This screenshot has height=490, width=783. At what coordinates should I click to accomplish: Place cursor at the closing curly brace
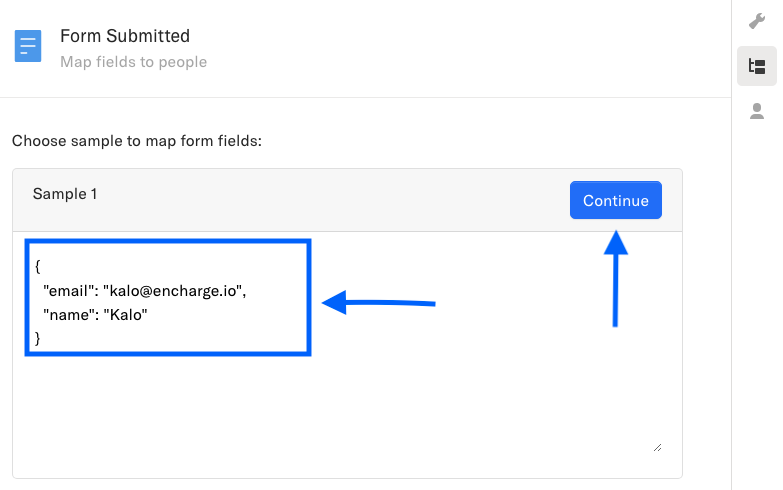38,339
